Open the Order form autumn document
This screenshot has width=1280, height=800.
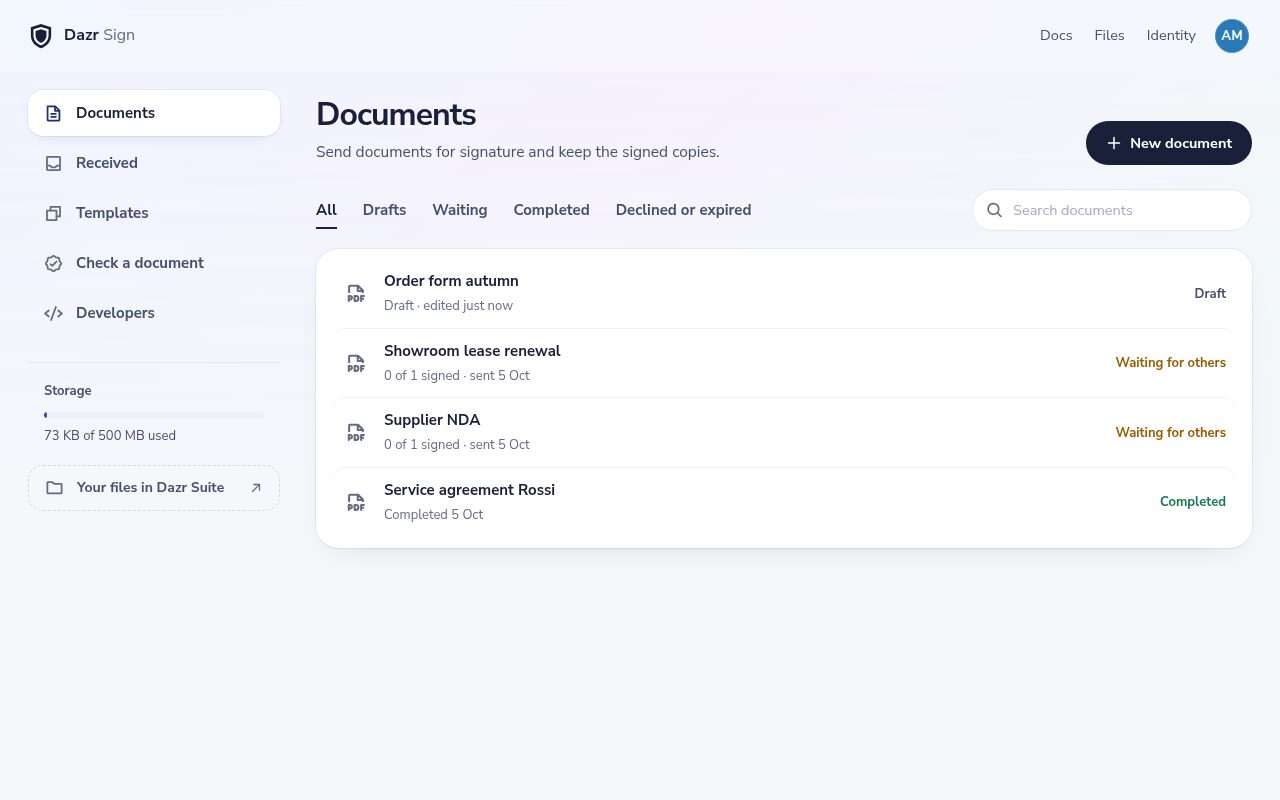(784, 293)
